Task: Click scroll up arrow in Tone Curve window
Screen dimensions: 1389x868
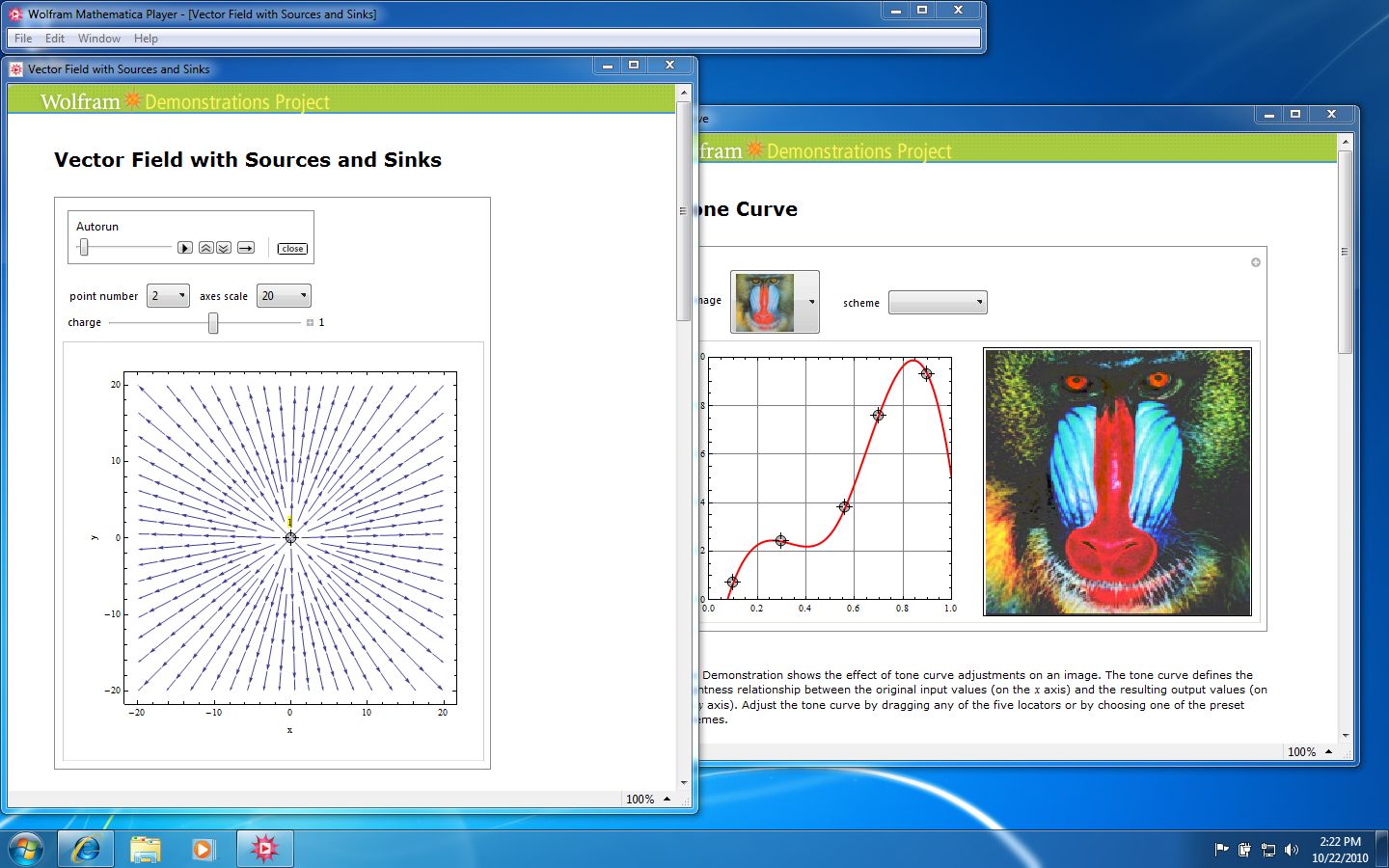Action: click(1345, 142)
